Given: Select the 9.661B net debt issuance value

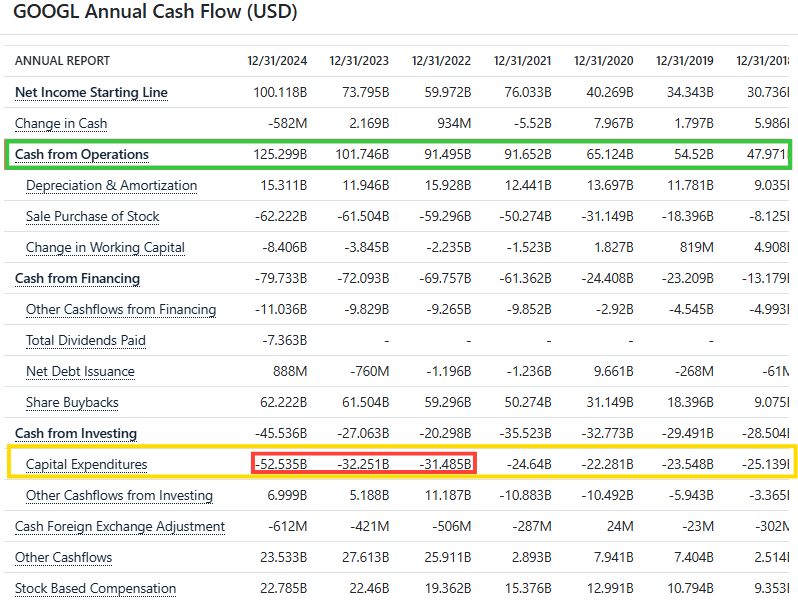Looking at the screenshot, I should 614,372.
